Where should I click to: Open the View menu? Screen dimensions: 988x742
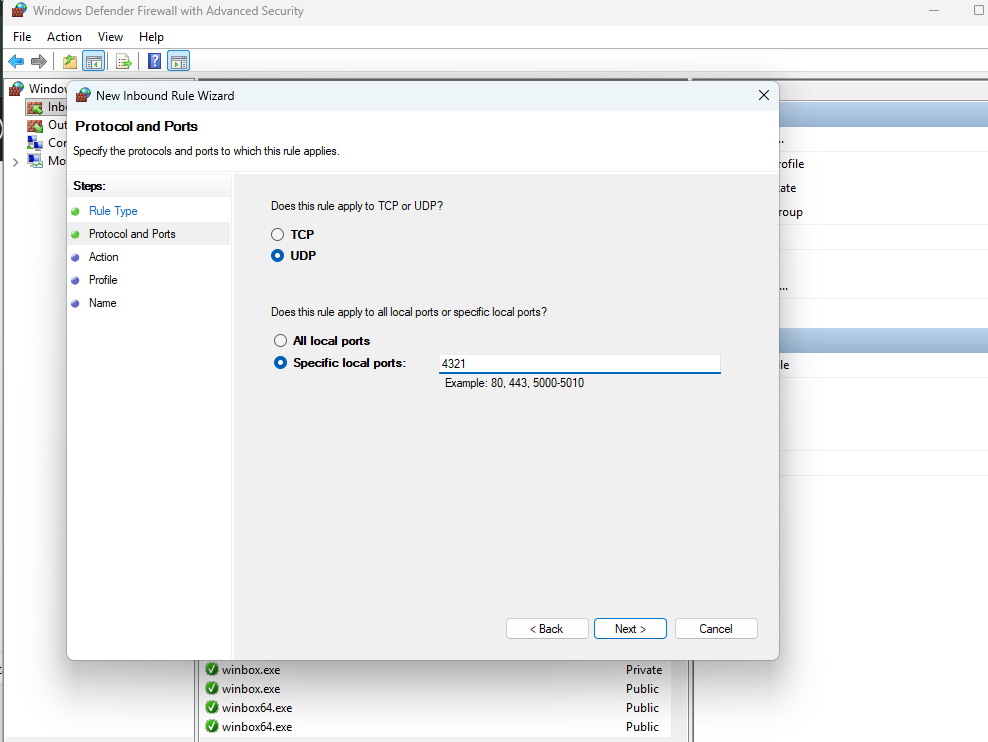(x=110, y=37)
